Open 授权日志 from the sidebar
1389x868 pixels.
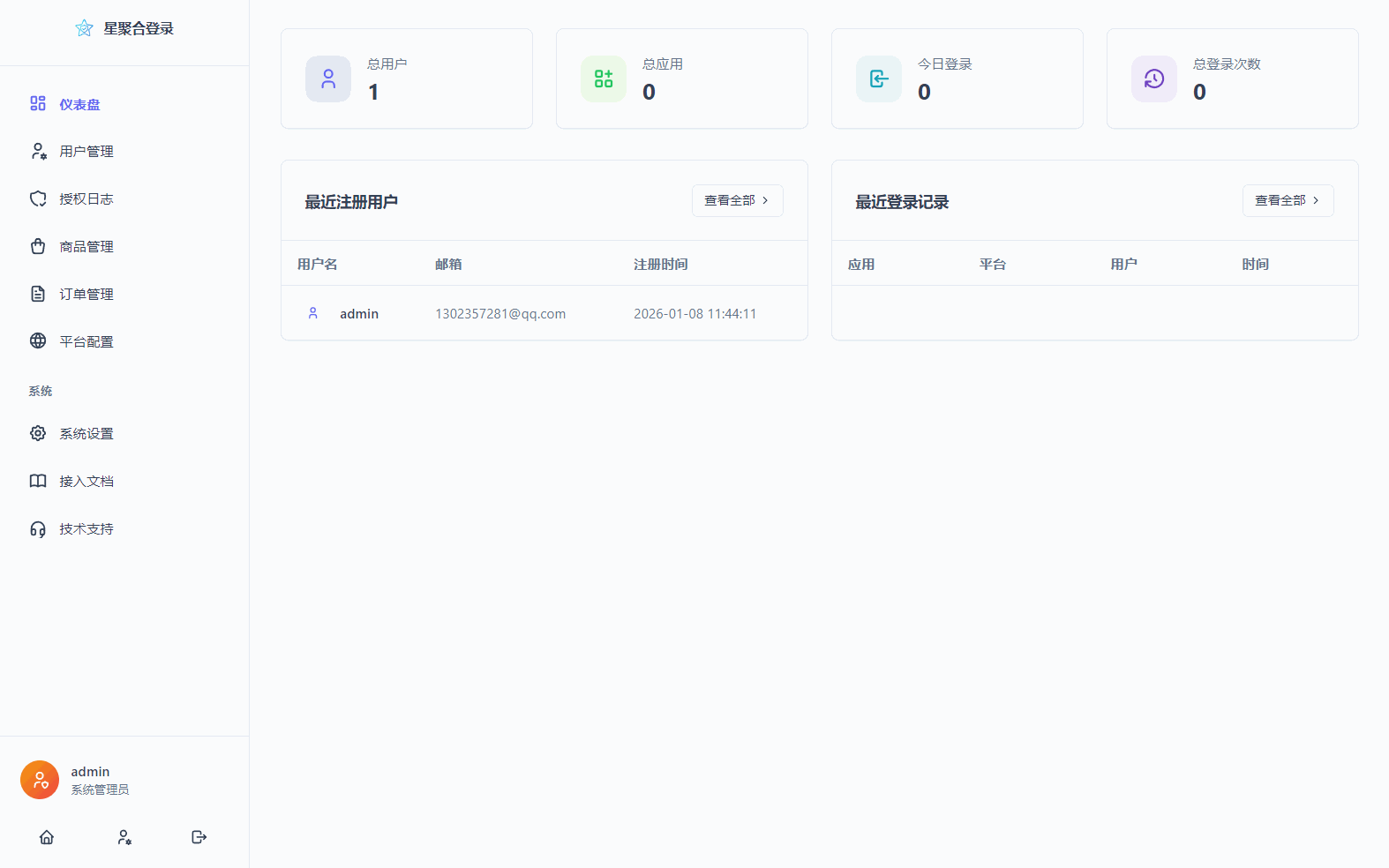click(x=86, y=199)
